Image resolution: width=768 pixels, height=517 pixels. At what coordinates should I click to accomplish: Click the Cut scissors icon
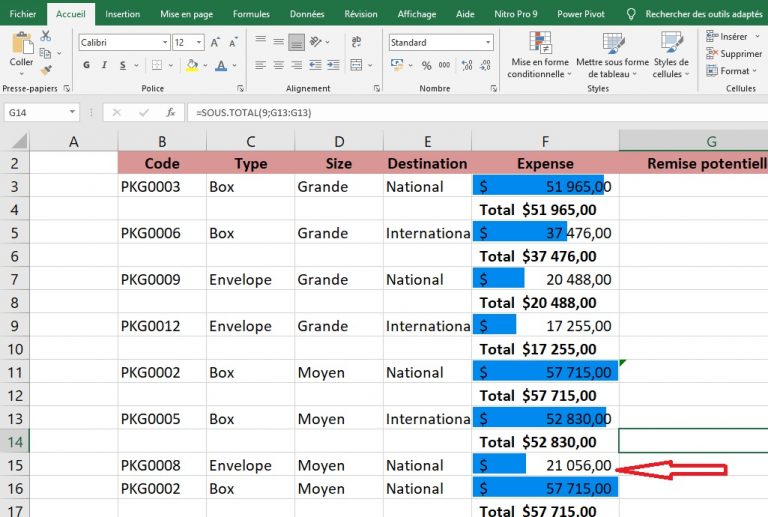point(46,36)
